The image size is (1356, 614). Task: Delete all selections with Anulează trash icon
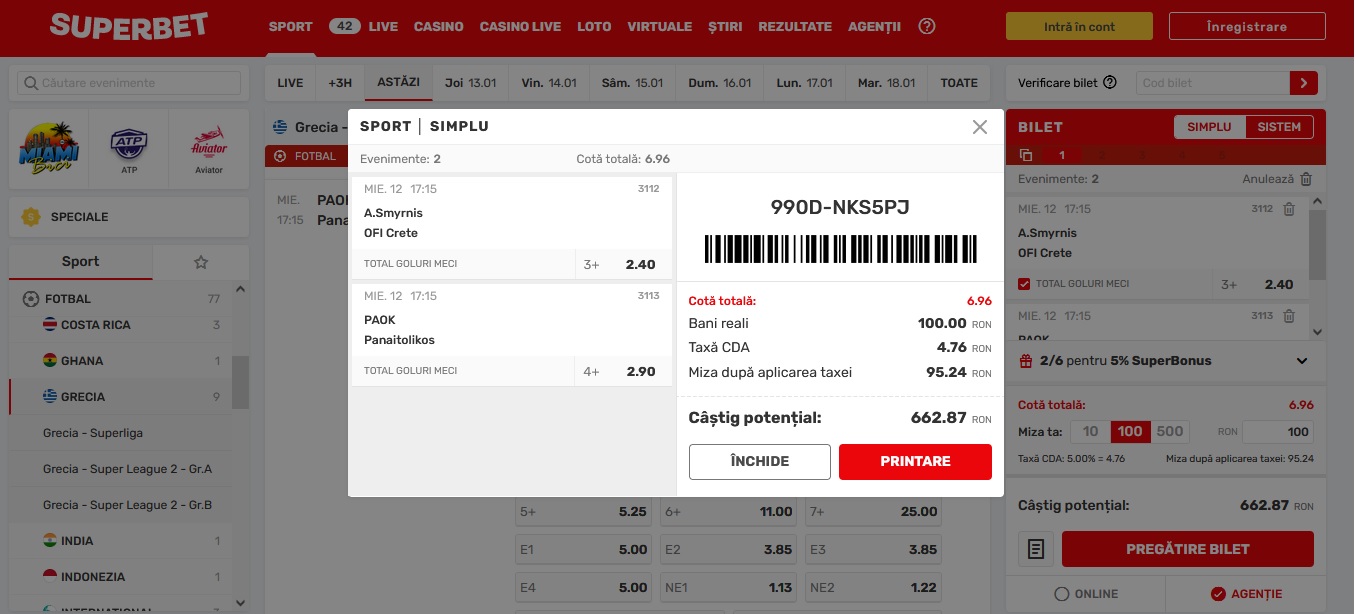click(x=1306, y=179)
